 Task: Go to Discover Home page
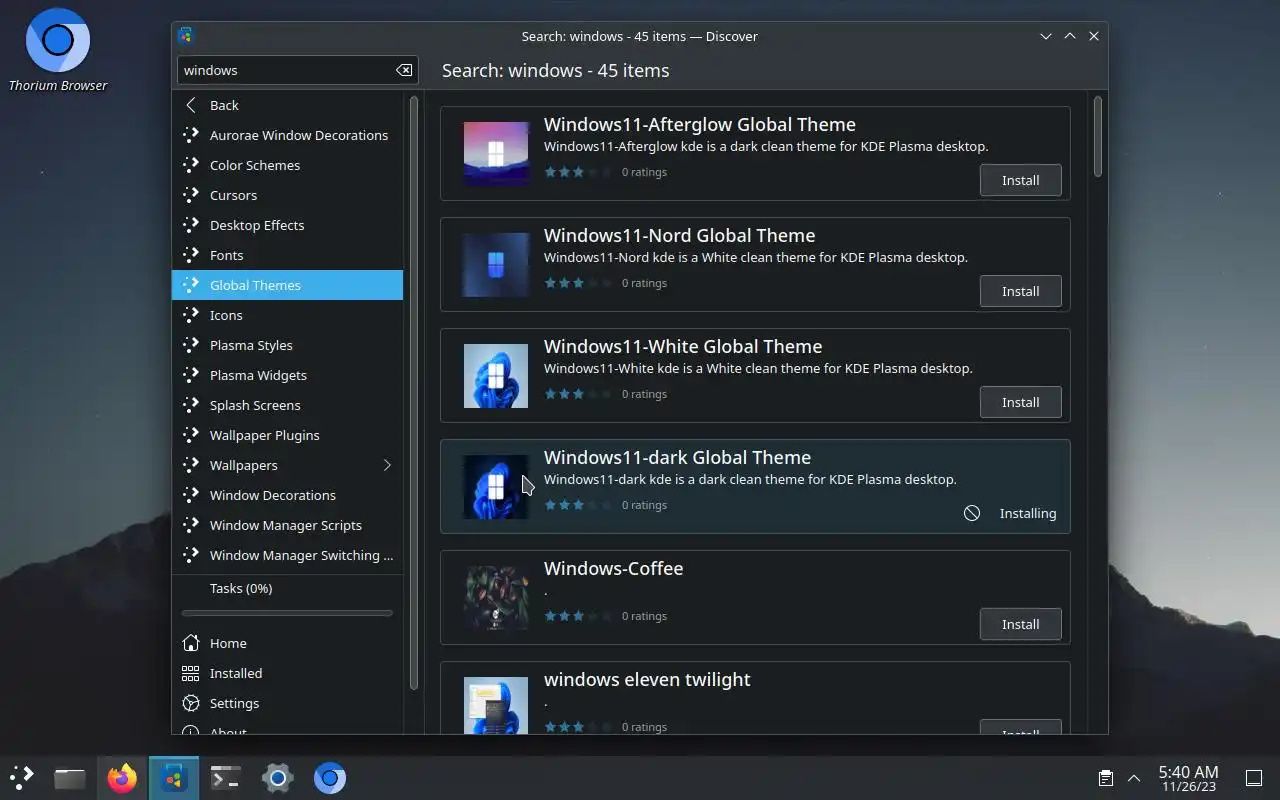click(x=287, y=643)
